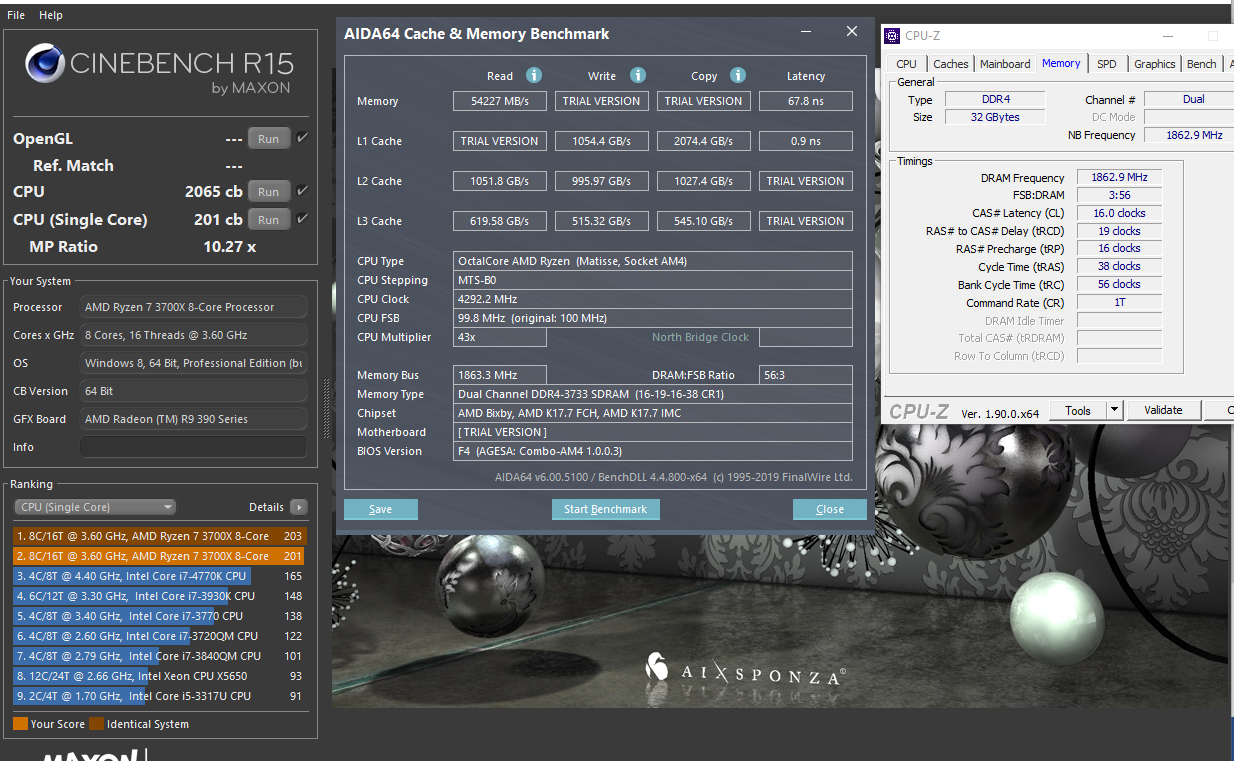Click the BIOS Version F4 AGESA field
The height and width of the screenshot is (761, 1234).
pyautogui.click(x=652, y=451)
